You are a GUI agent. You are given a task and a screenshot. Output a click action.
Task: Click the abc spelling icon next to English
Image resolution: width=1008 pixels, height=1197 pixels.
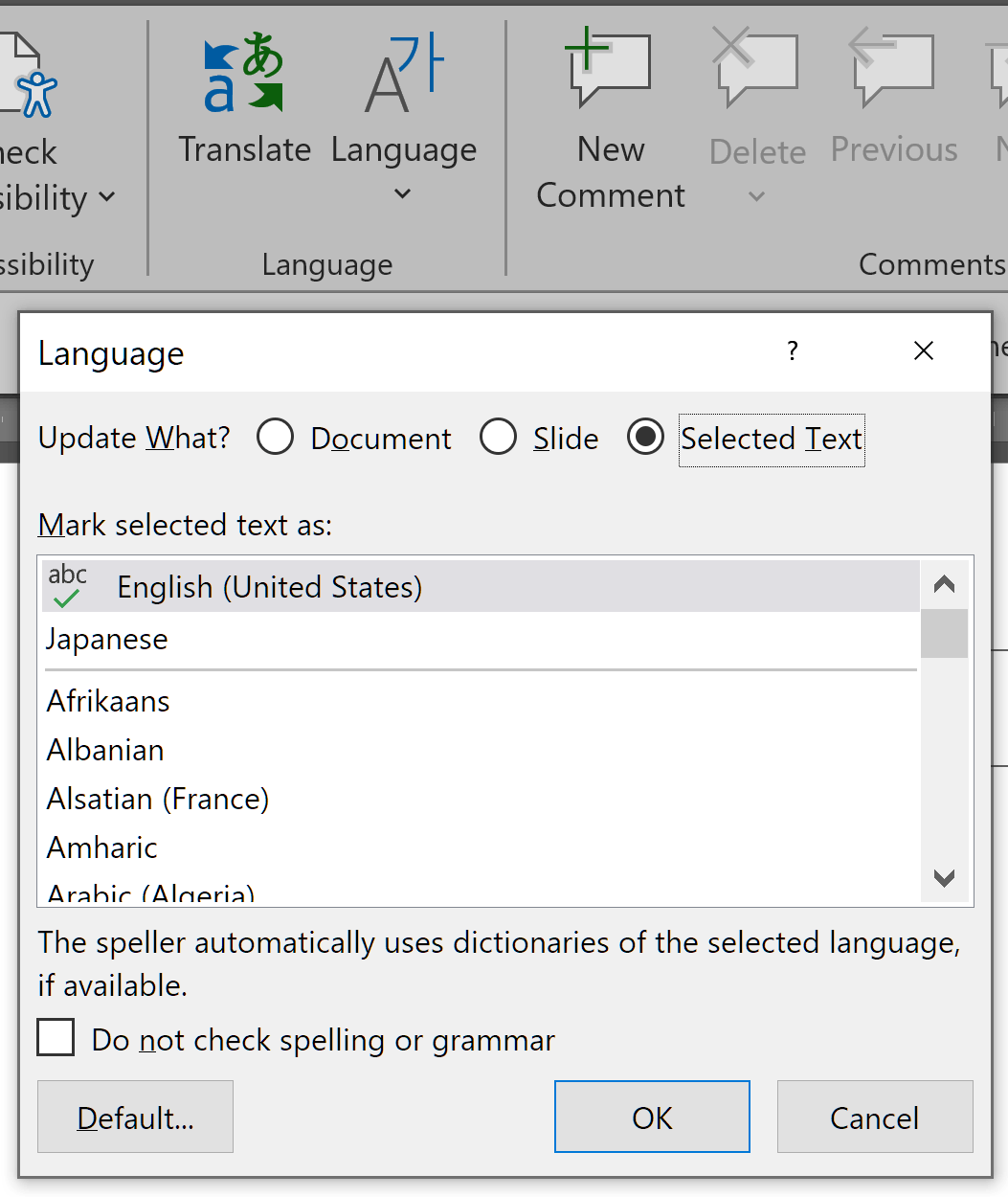pos(66,585)
